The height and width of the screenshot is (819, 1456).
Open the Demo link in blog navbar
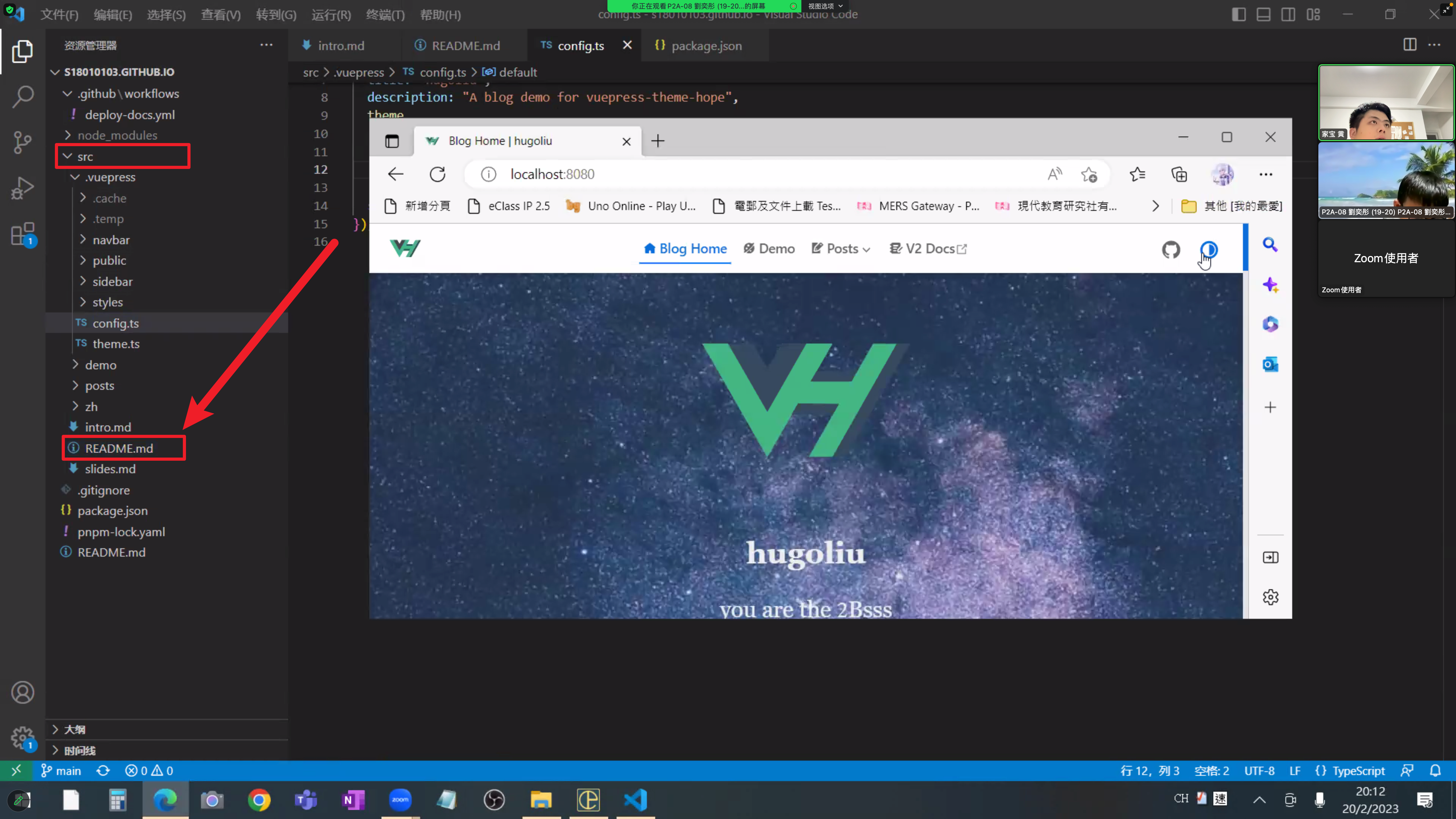coord(769,249)
